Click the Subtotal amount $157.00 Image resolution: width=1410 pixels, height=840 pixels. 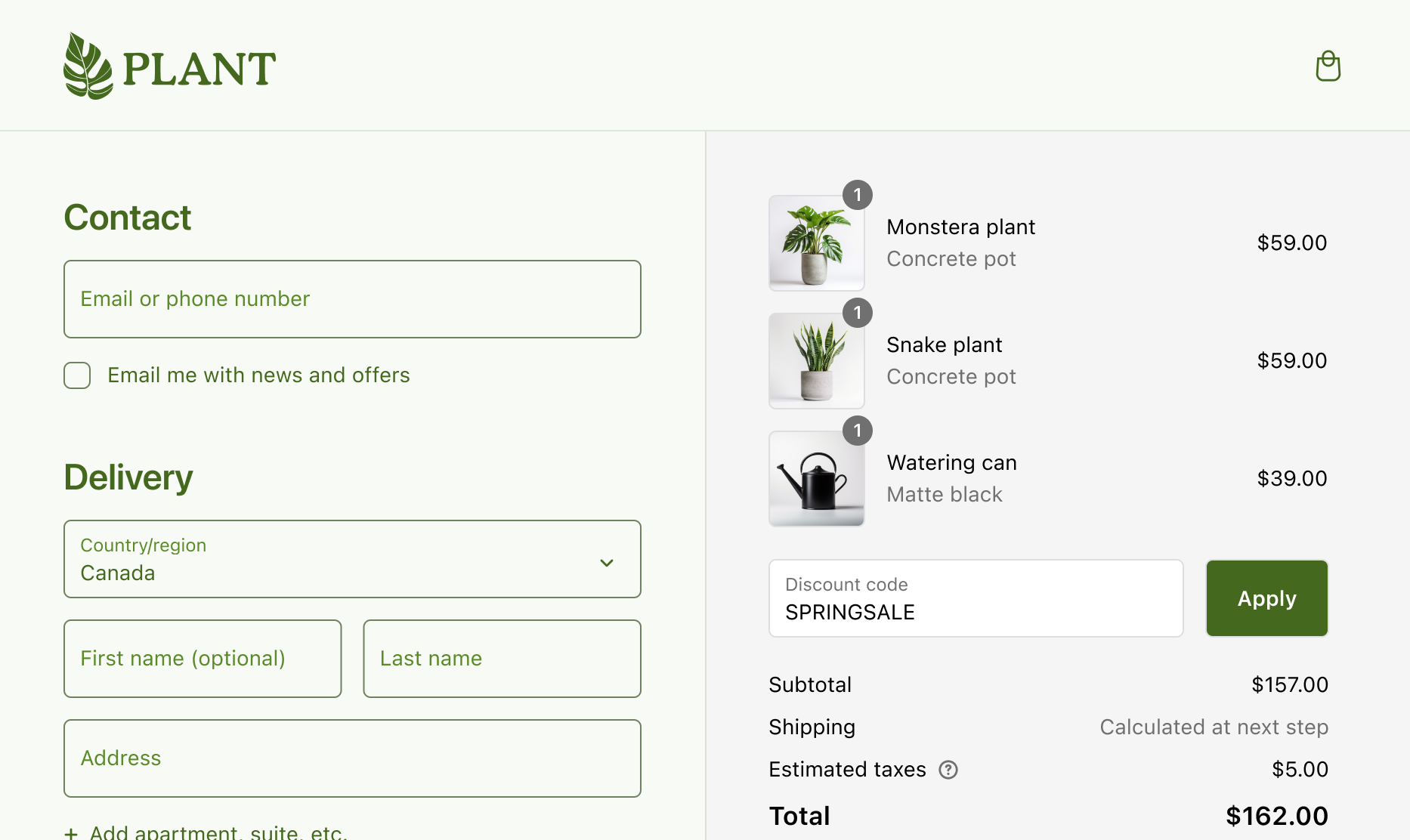click(1290, 685)
